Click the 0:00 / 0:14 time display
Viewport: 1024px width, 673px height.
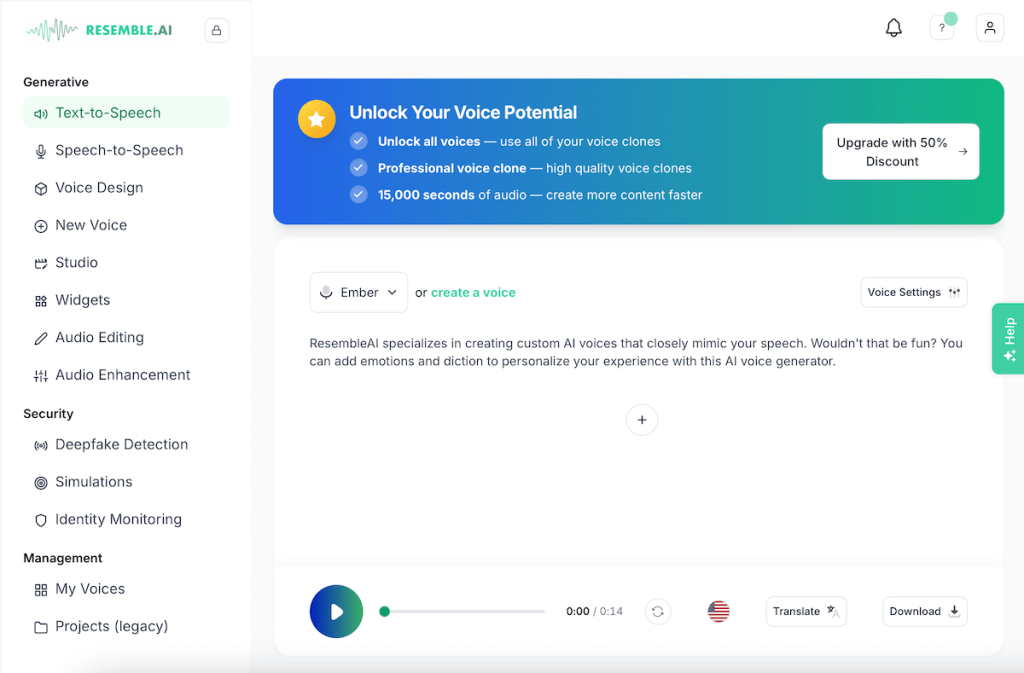click(594, 612)
